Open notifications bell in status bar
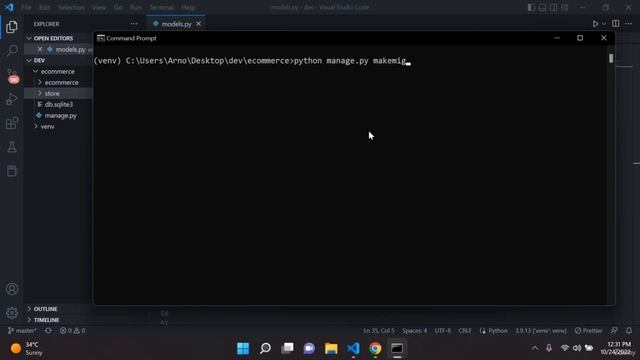The width and height of the screenshot is (640, 360). (629, 331)
